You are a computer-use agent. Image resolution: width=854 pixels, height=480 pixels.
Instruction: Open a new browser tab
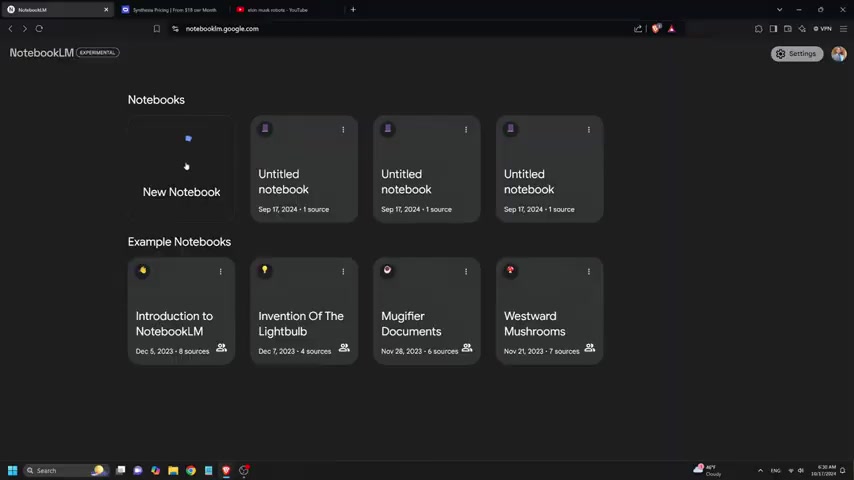[x=353, y=10]
